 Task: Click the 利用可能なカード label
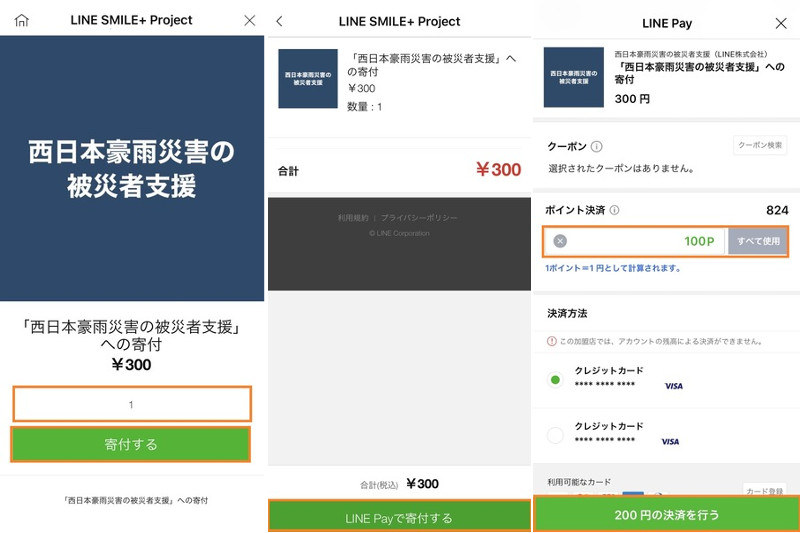[579, 482]
